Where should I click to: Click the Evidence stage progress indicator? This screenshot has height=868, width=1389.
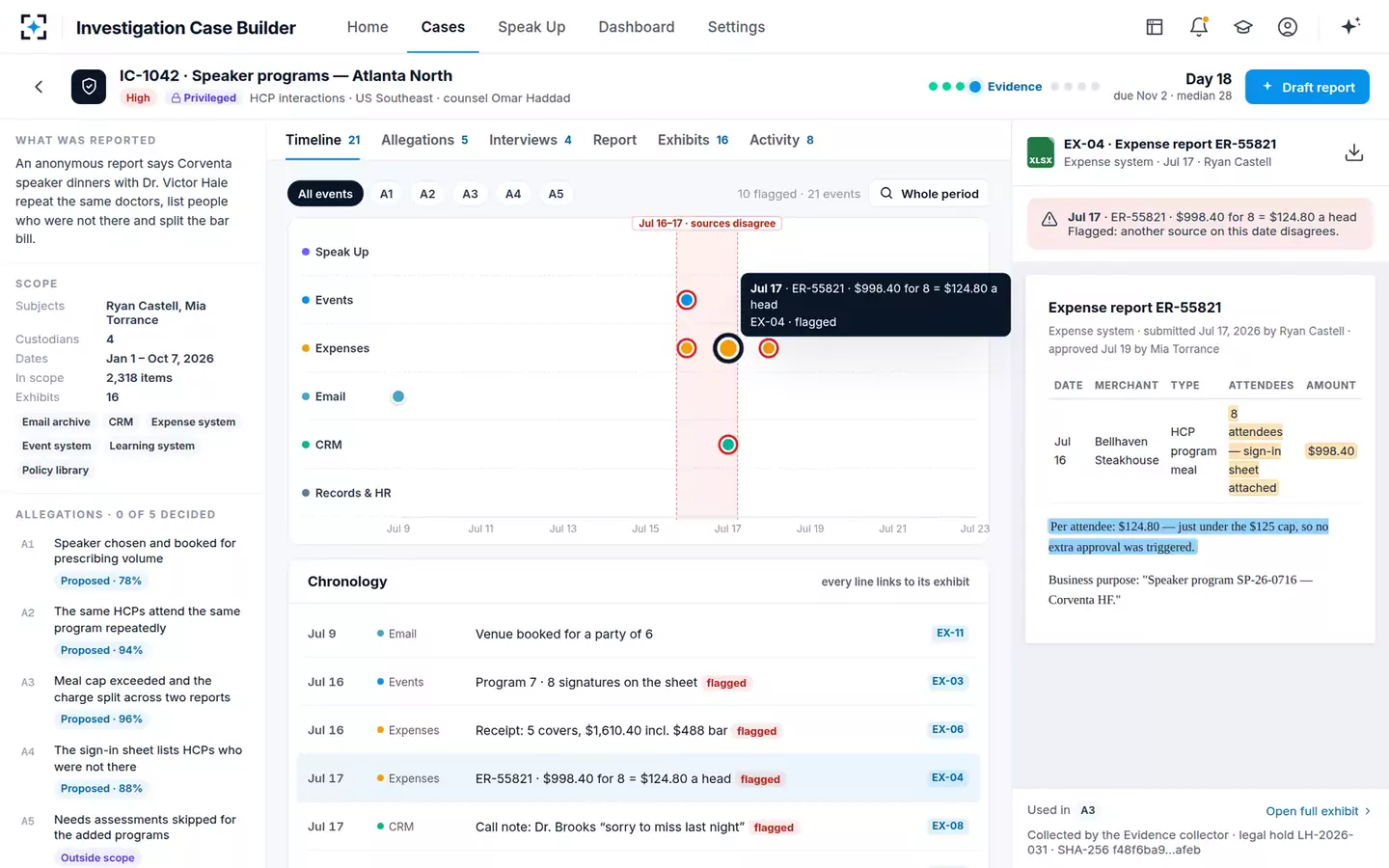pyautogui.click(x=1006, y=87)
